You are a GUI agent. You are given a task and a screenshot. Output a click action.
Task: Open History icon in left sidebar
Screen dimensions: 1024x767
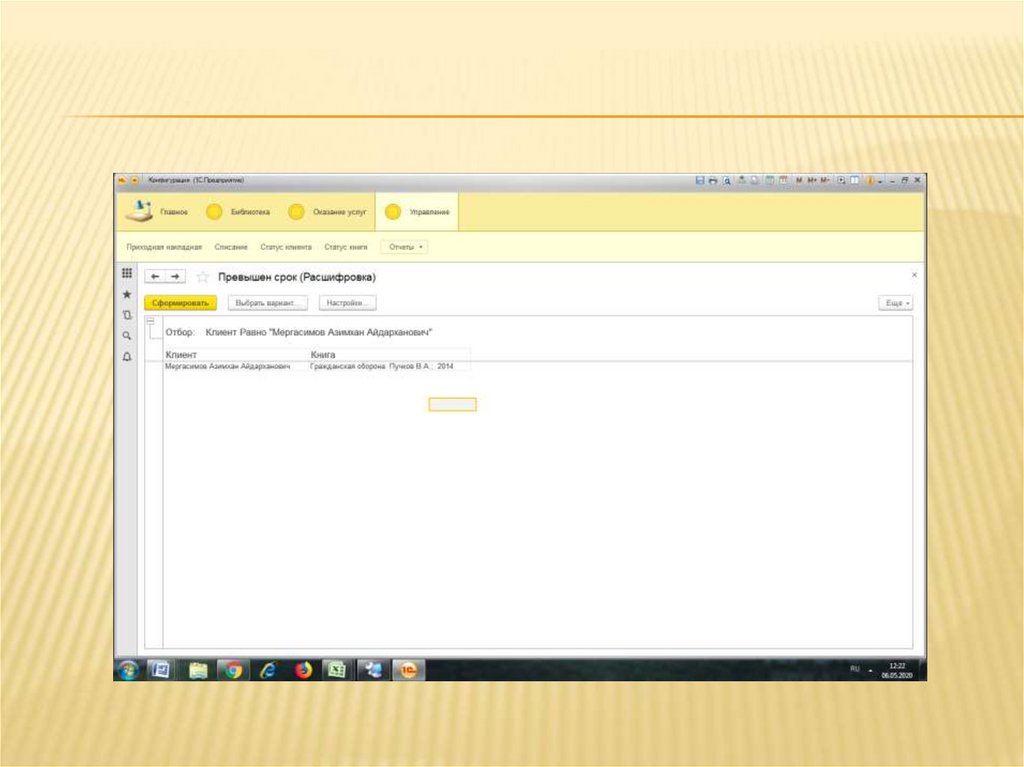127,315
